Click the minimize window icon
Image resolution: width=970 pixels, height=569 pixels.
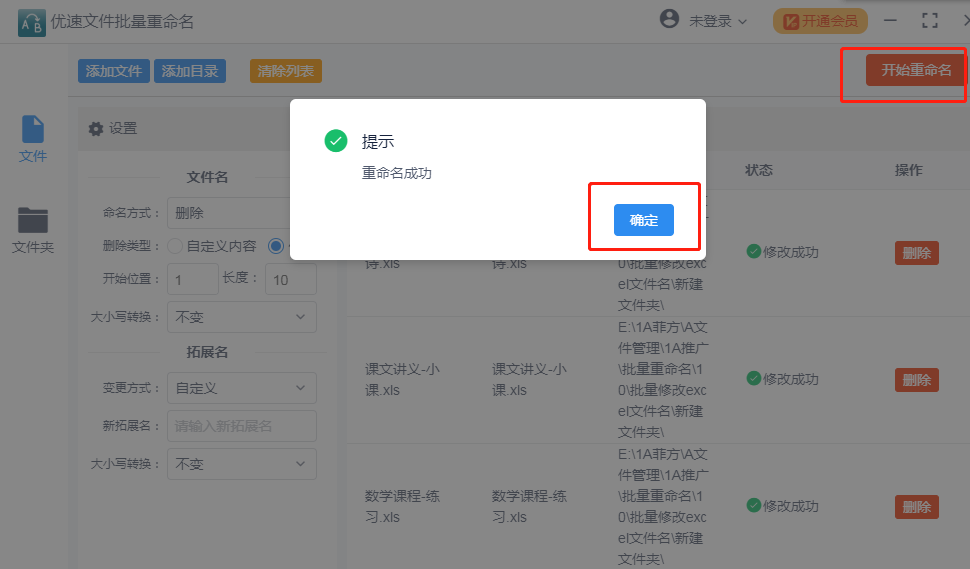[890, 20]
